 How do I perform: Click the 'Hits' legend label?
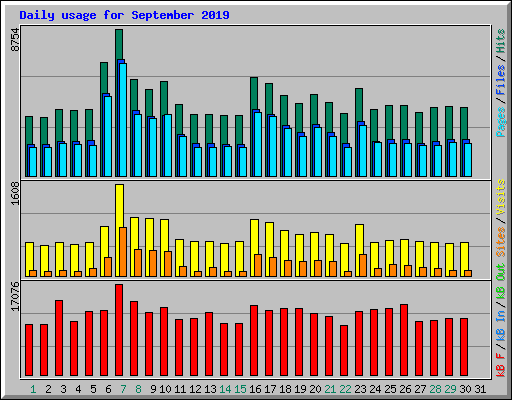(x=501, y=41)
